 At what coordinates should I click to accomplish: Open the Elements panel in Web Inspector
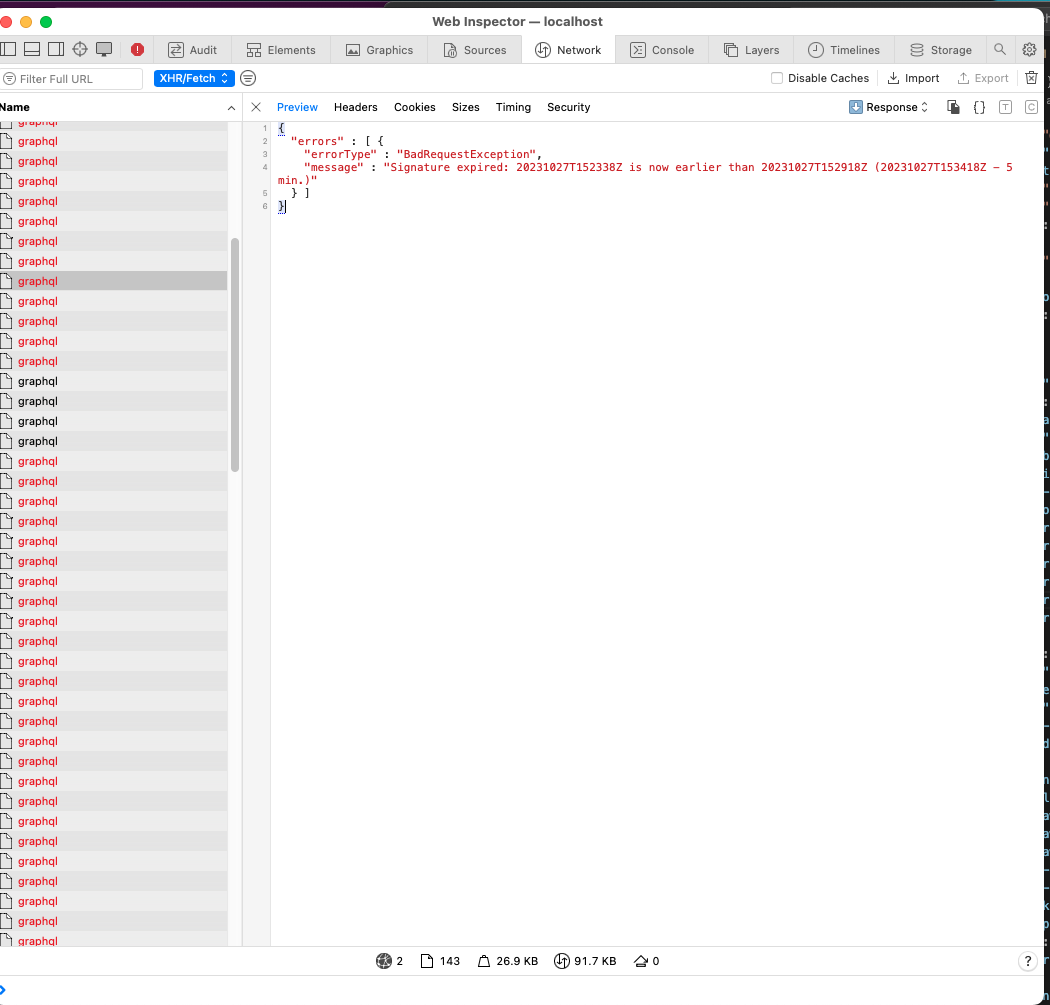(x=281, y=49)
